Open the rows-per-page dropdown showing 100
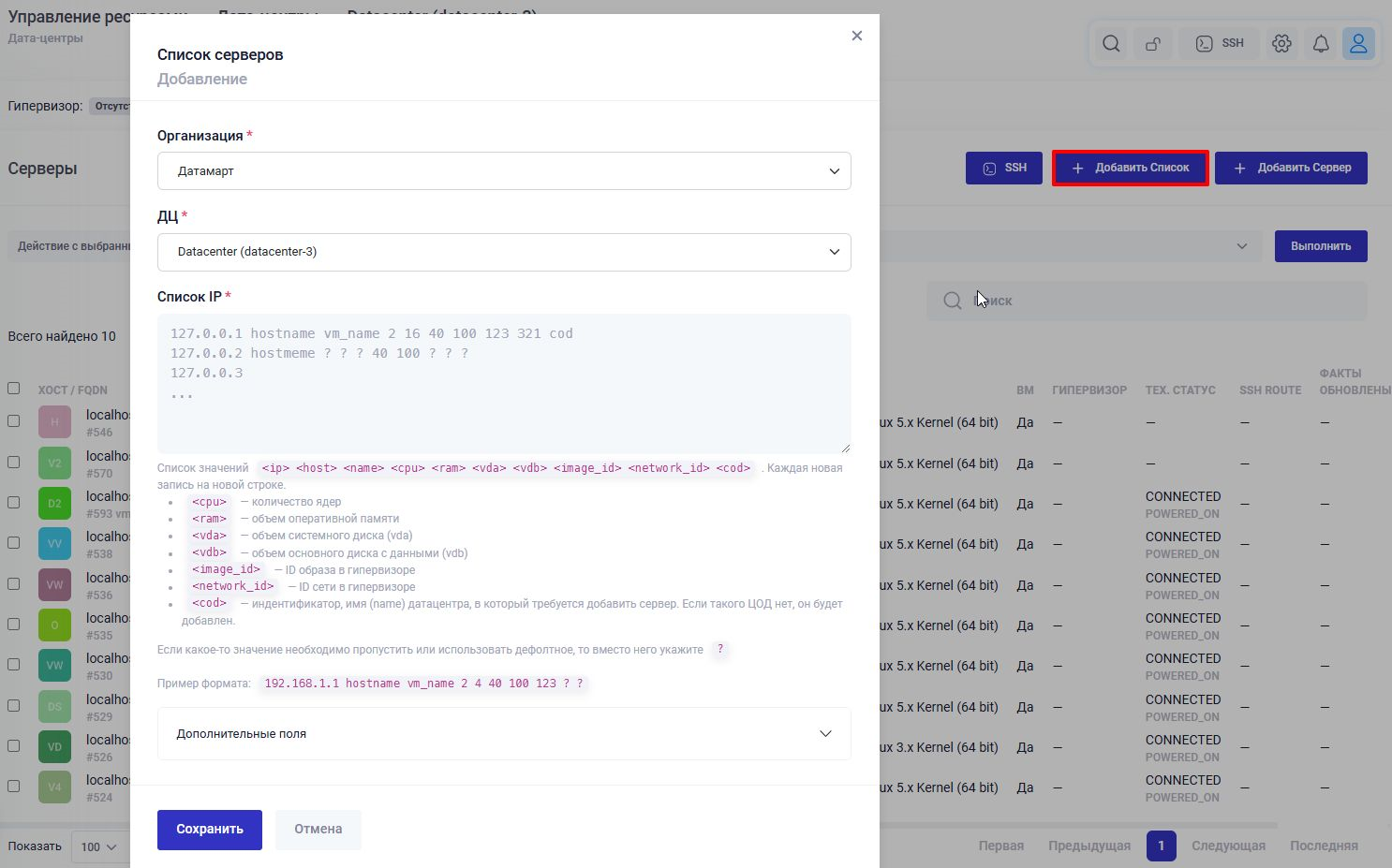This screenshot has width=1392, height=868. click(x=98, y=846)
